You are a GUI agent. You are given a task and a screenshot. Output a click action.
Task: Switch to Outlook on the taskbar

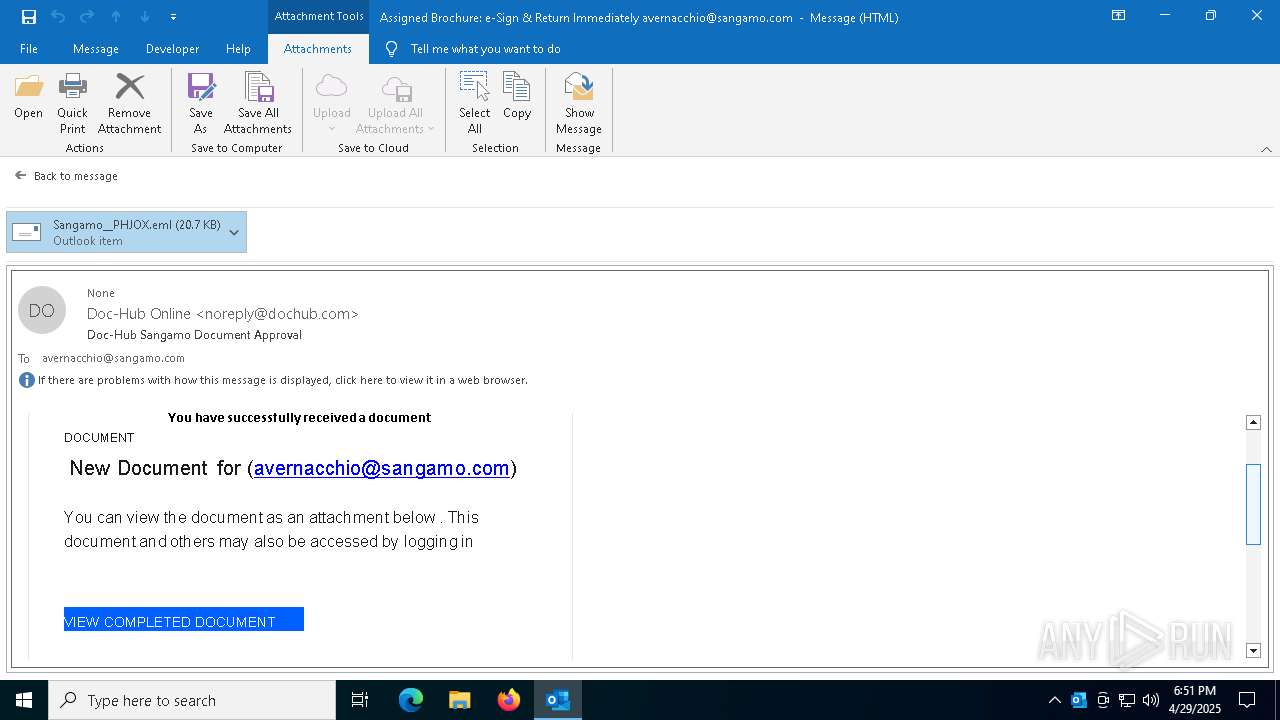click(558, 700)
